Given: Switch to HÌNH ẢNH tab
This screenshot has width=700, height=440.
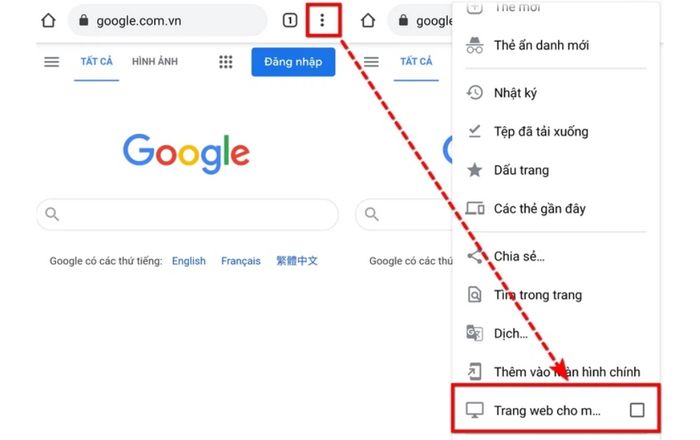Looking at the screenshot, I should (x=155, y=62).
